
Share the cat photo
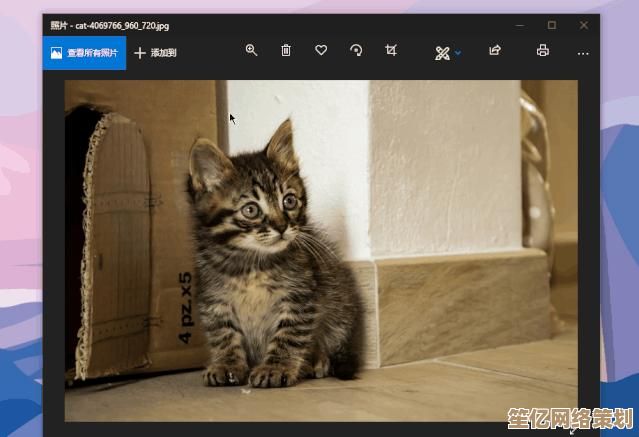[x=494, y=51]
